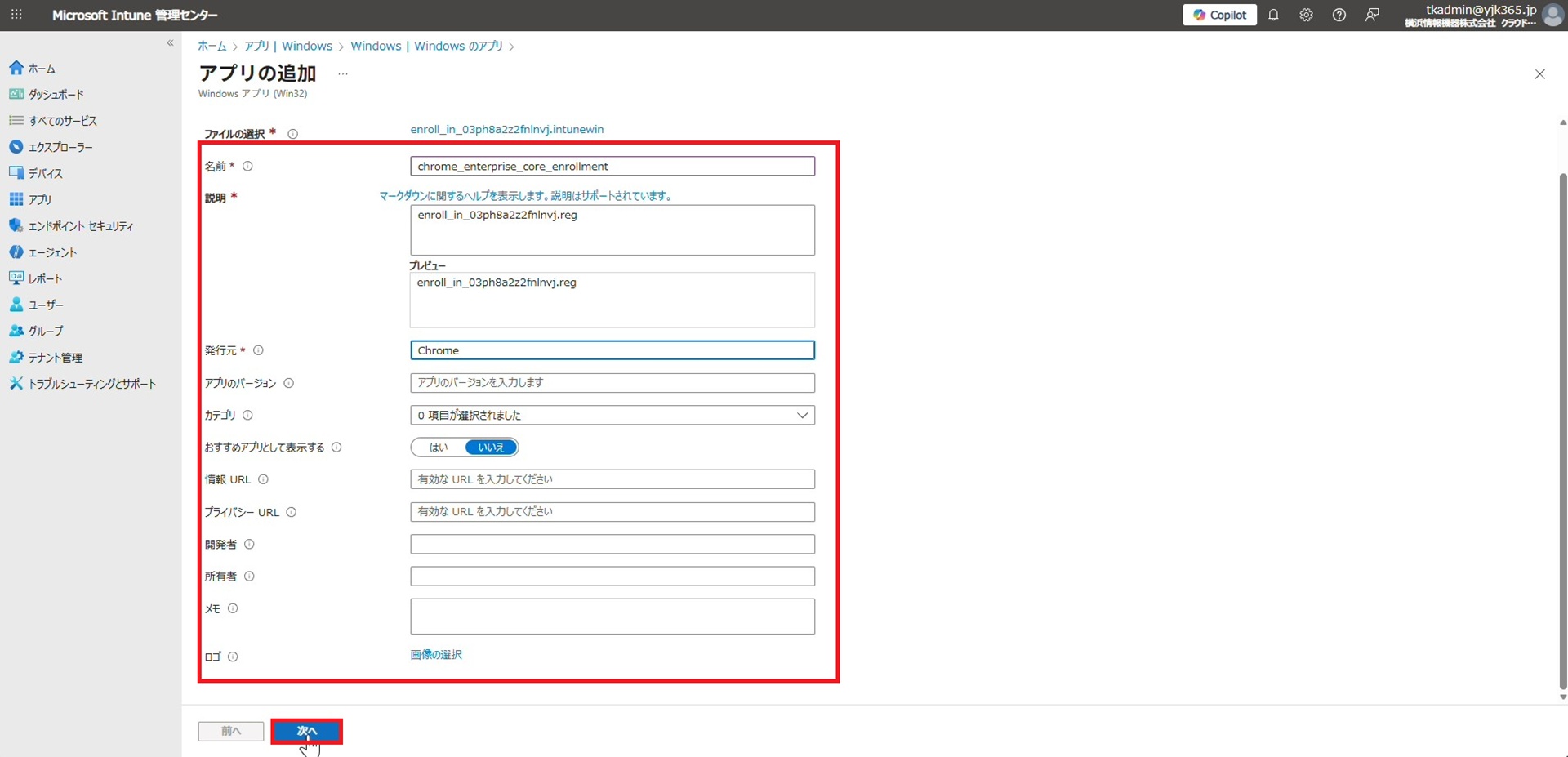Image resolution: width=1568 pixels, height=757 pixels.
Task: Click the vertical scrollbar on the form
Action: [x=1562, y=408]
